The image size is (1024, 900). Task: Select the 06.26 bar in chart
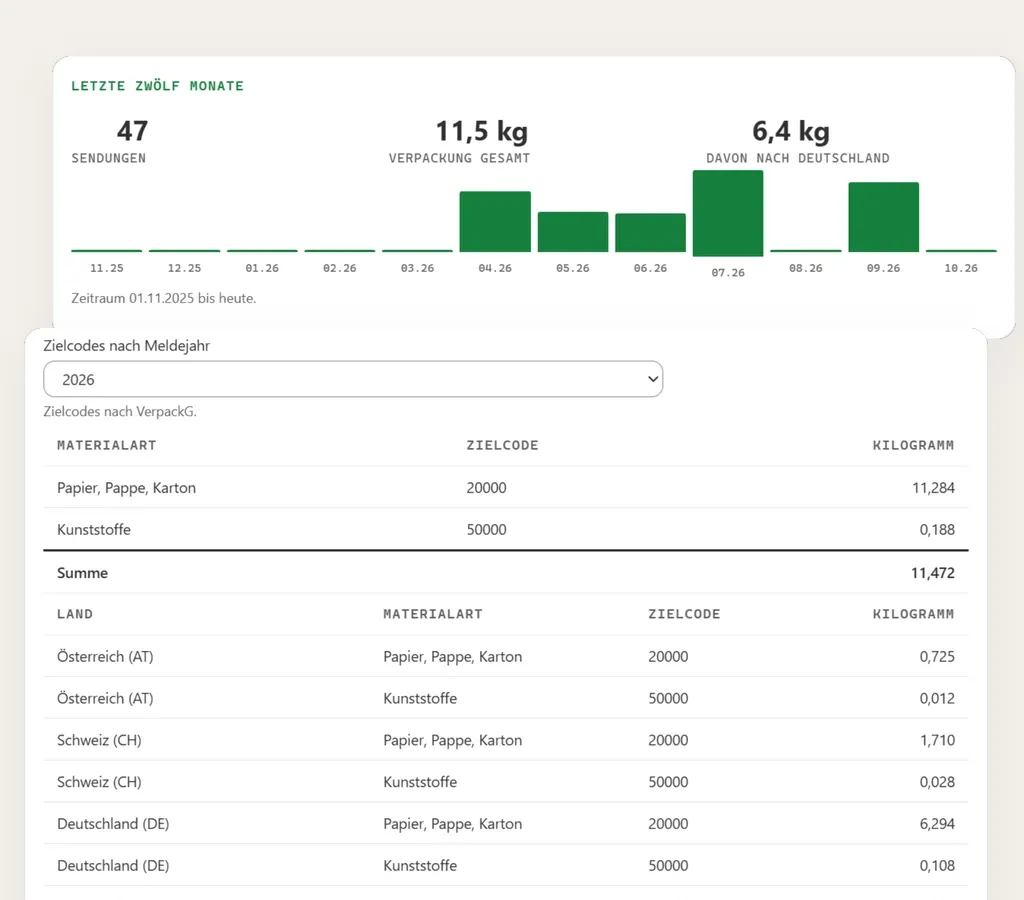point(650,233)
